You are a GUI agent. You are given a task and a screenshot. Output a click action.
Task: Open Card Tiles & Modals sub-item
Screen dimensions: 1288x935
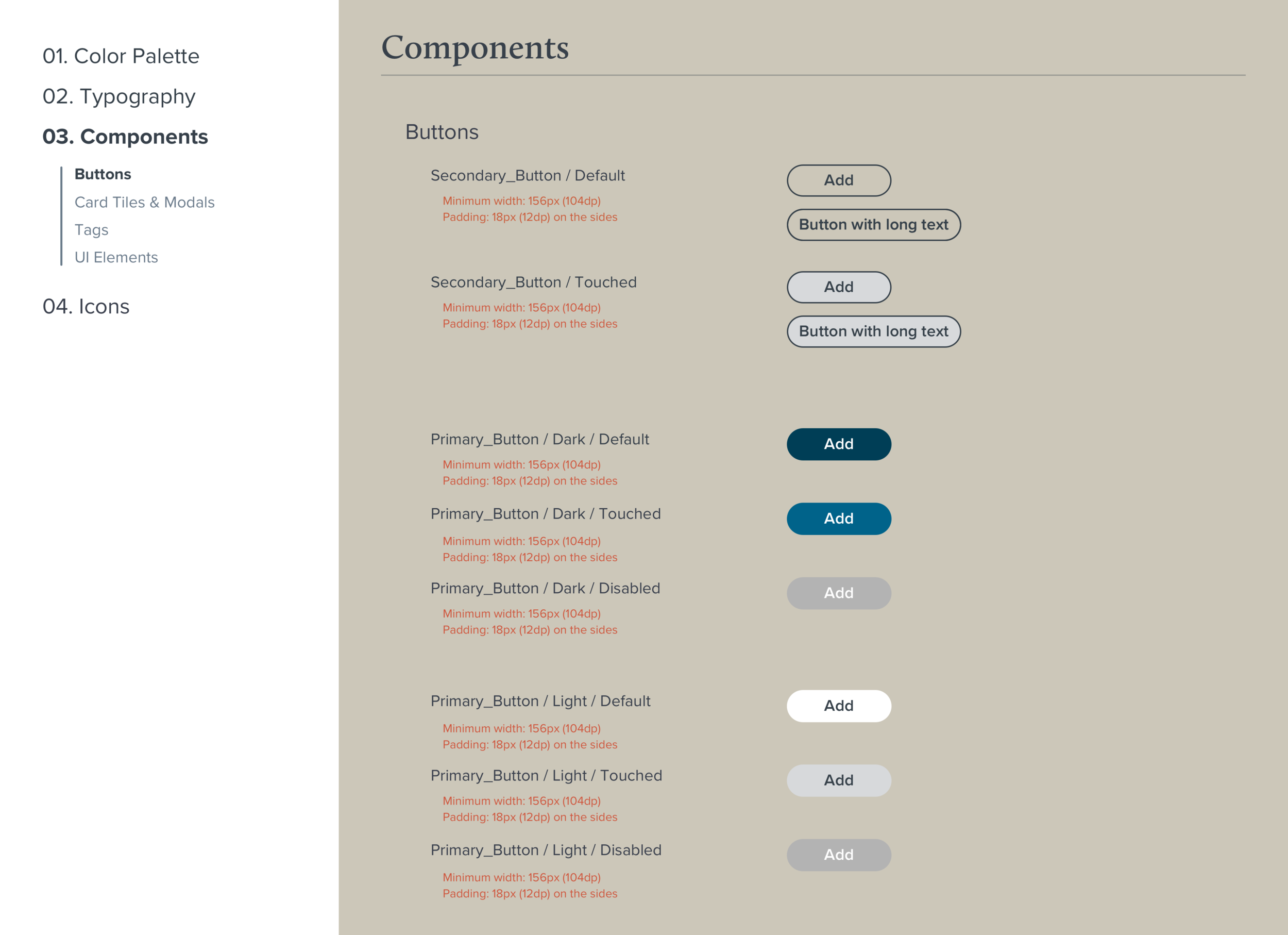click(x=144, y=202)
